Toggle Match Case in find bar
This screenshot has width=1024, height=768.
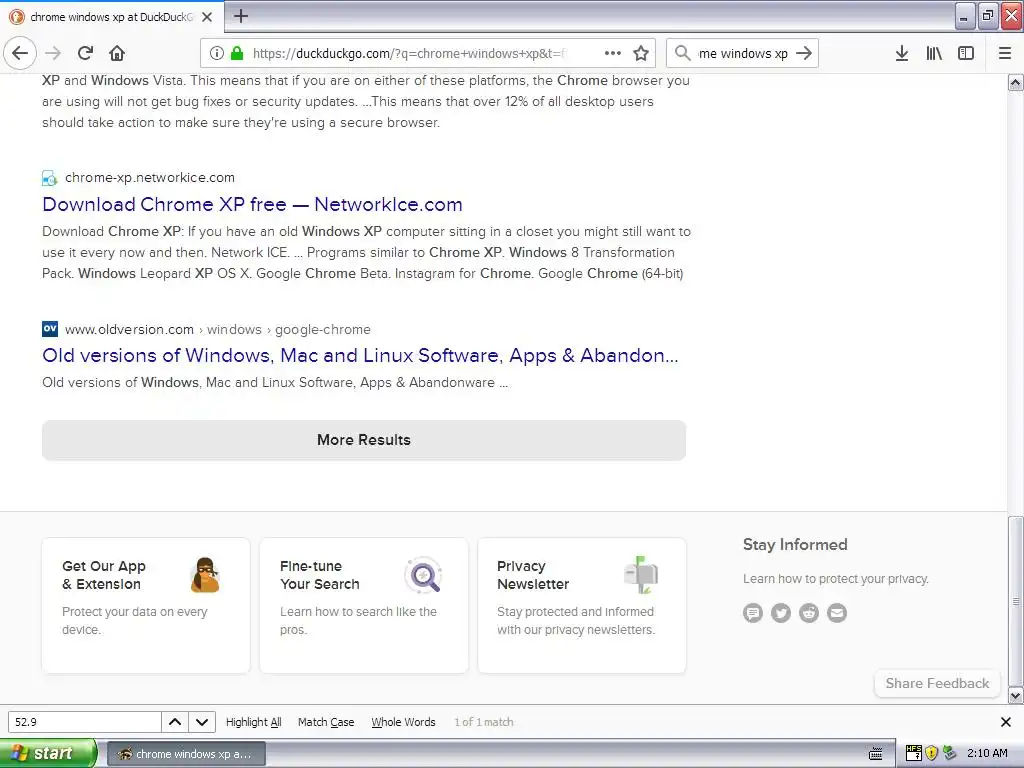(326, 722)
